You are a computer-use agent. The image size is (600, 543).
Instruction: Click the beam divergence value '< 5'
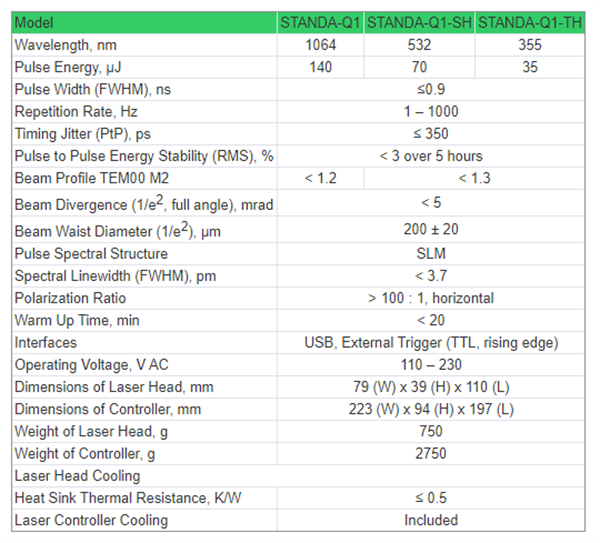(431, 203)
